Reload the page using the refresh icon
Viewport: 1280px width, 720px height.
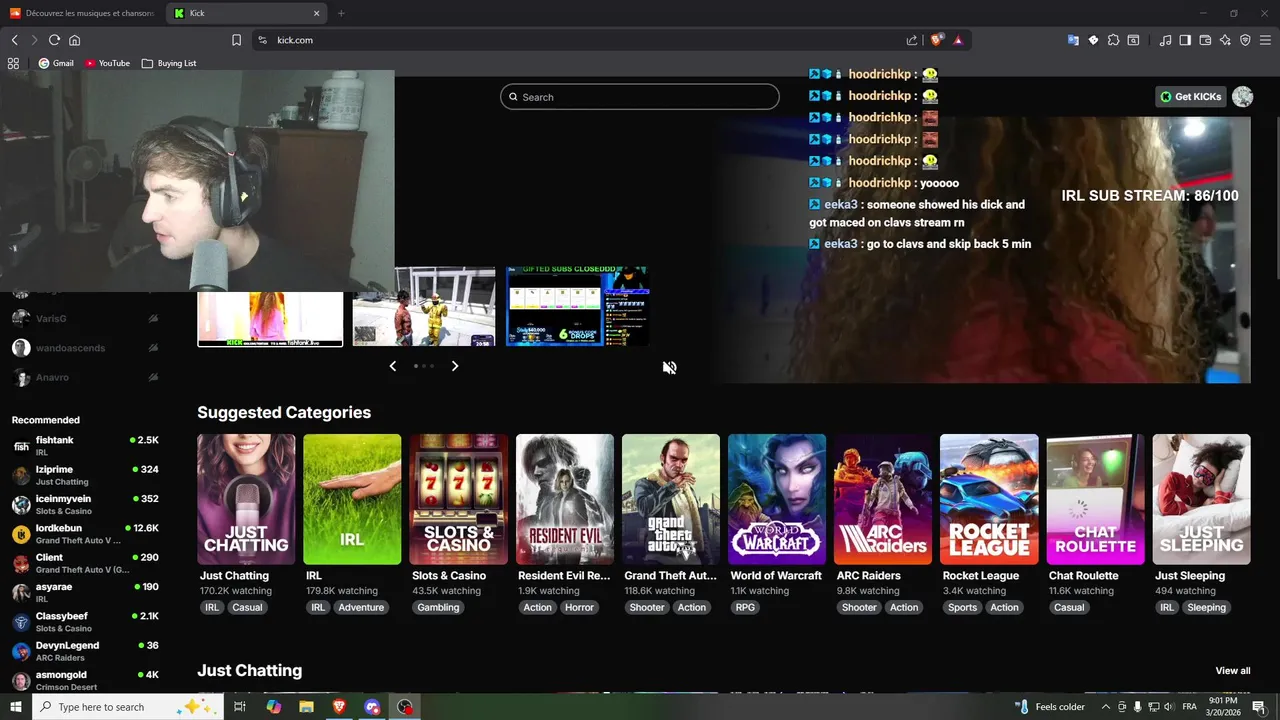[54, 40]
